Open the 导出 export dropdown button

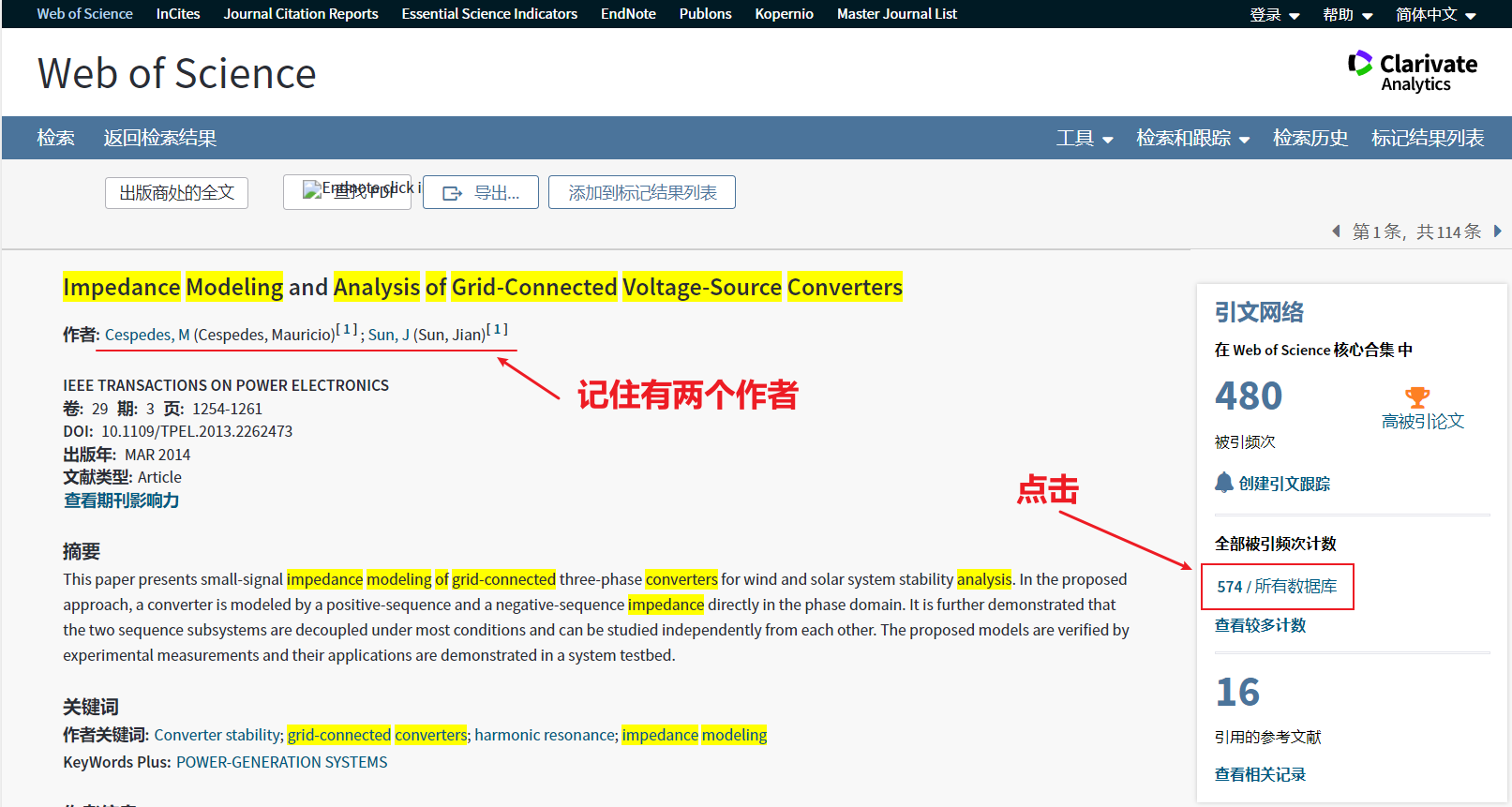tap(480, 192)
